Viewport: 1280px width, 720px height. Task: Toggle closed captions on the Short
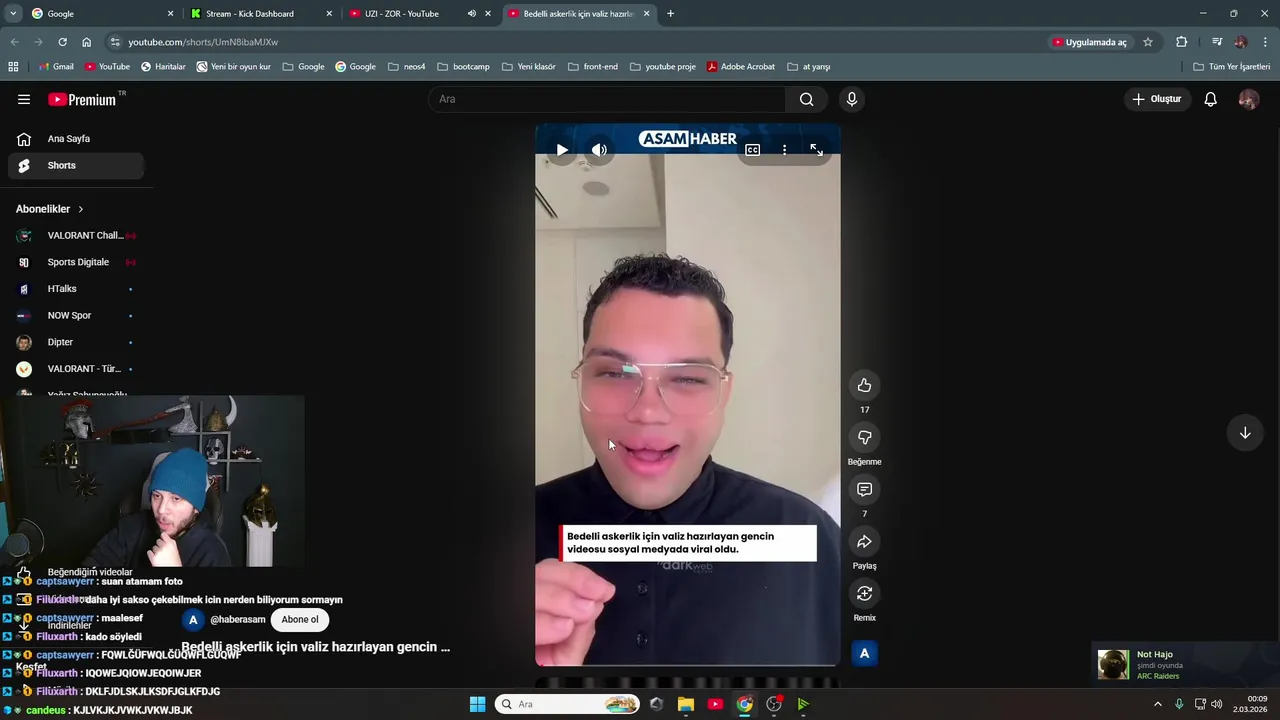[752, 150]
